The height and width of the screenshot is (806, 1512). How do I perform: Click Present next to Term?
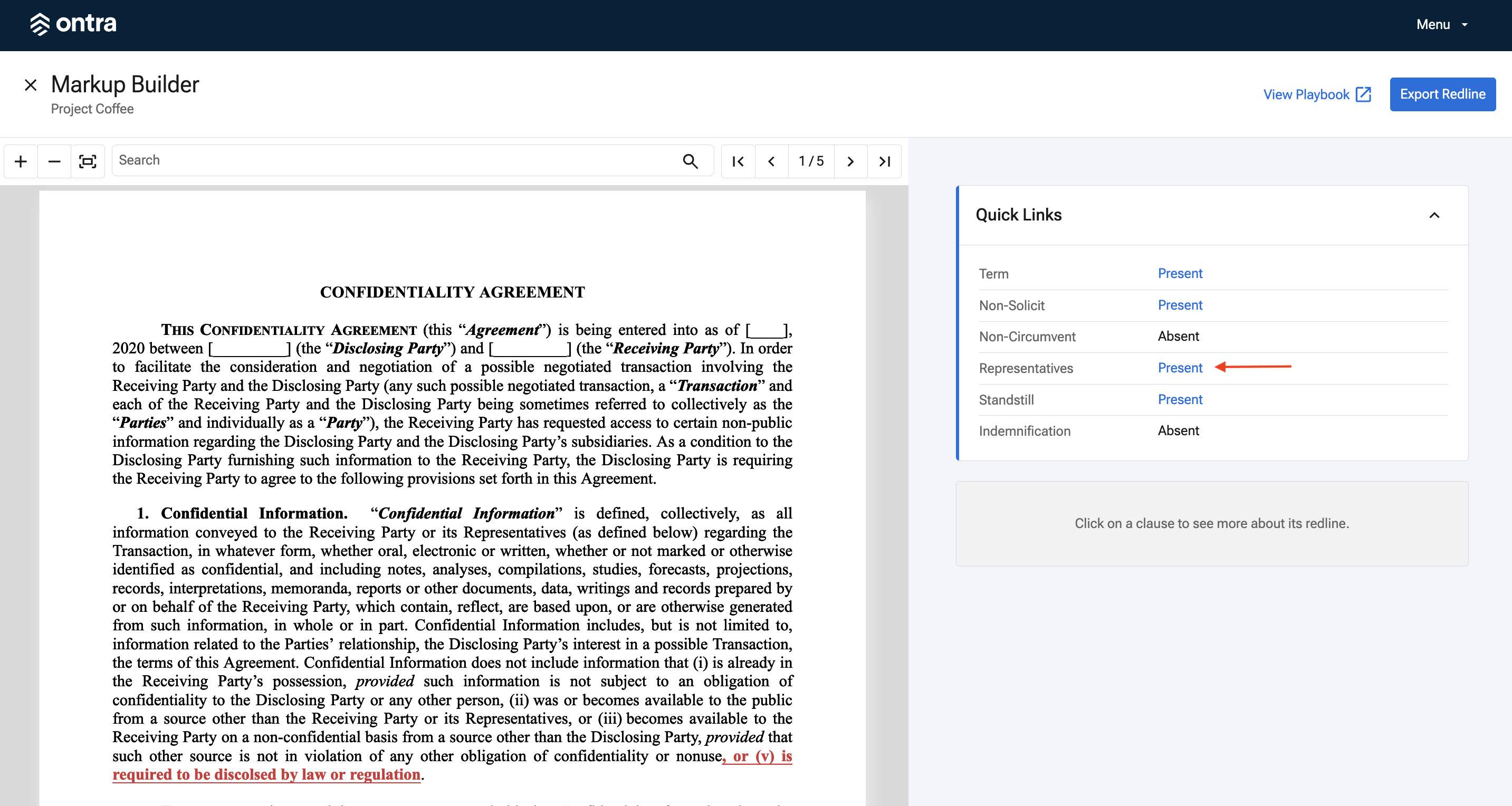click(x=1180, y=274)
